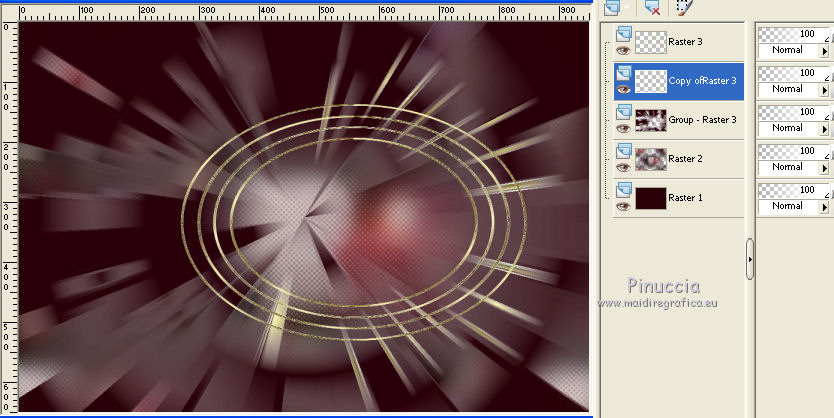Click layer type icon on Copy of Raster 3

(x=623, y=74)
